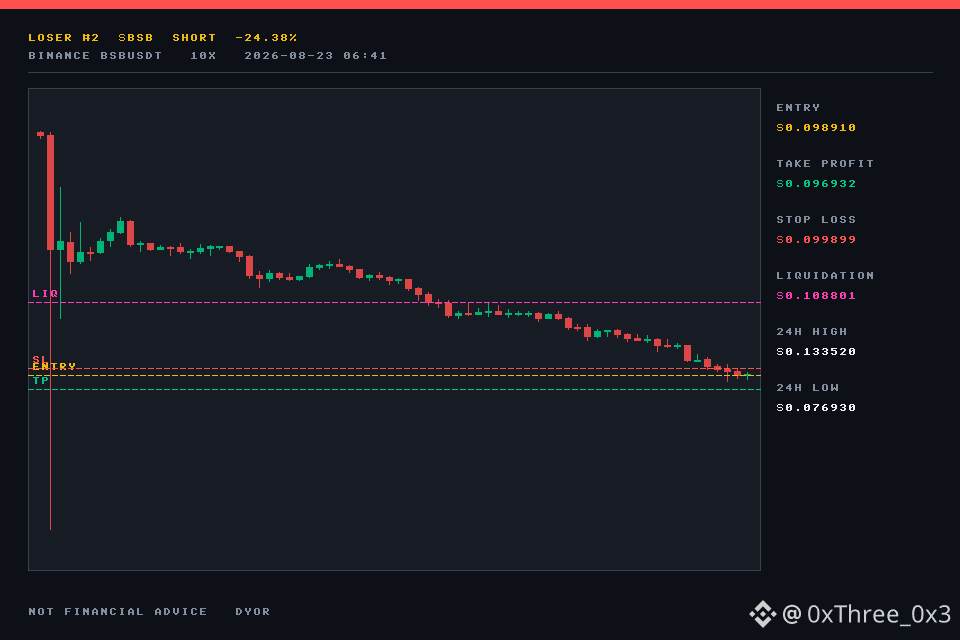
Task: Click the 'SHORT' position label
Action: tap(194, 38)
